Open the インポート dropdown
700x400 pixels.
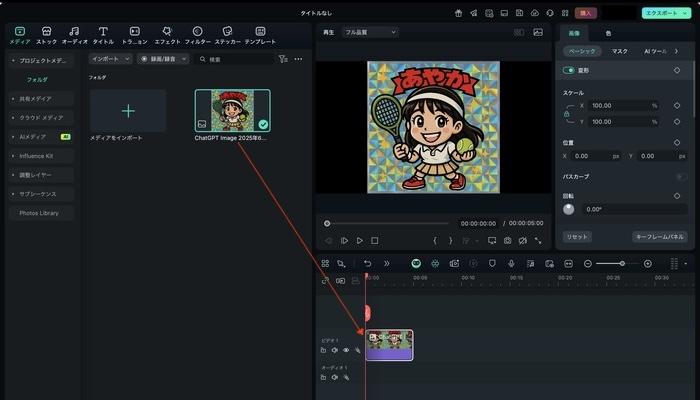110,59
